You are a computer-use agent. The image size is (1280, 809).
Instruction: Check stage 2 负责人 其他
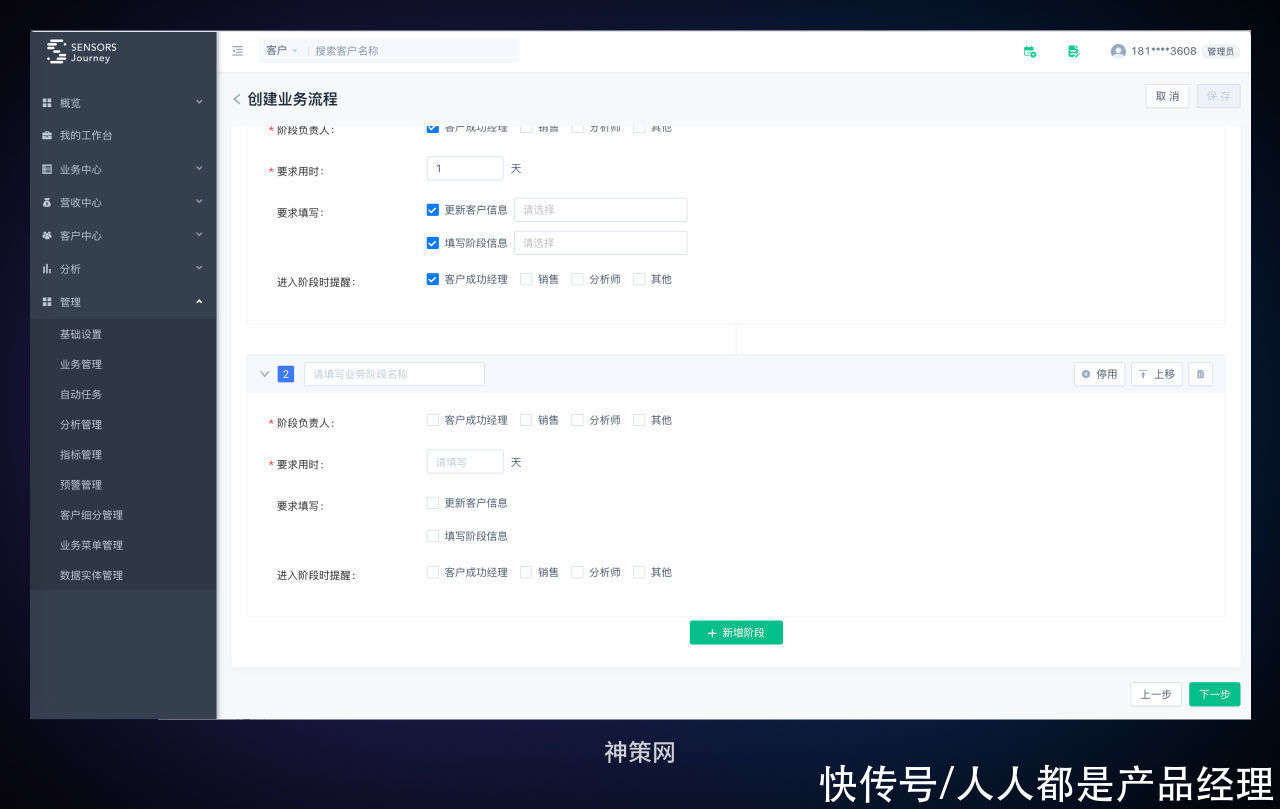639,420
